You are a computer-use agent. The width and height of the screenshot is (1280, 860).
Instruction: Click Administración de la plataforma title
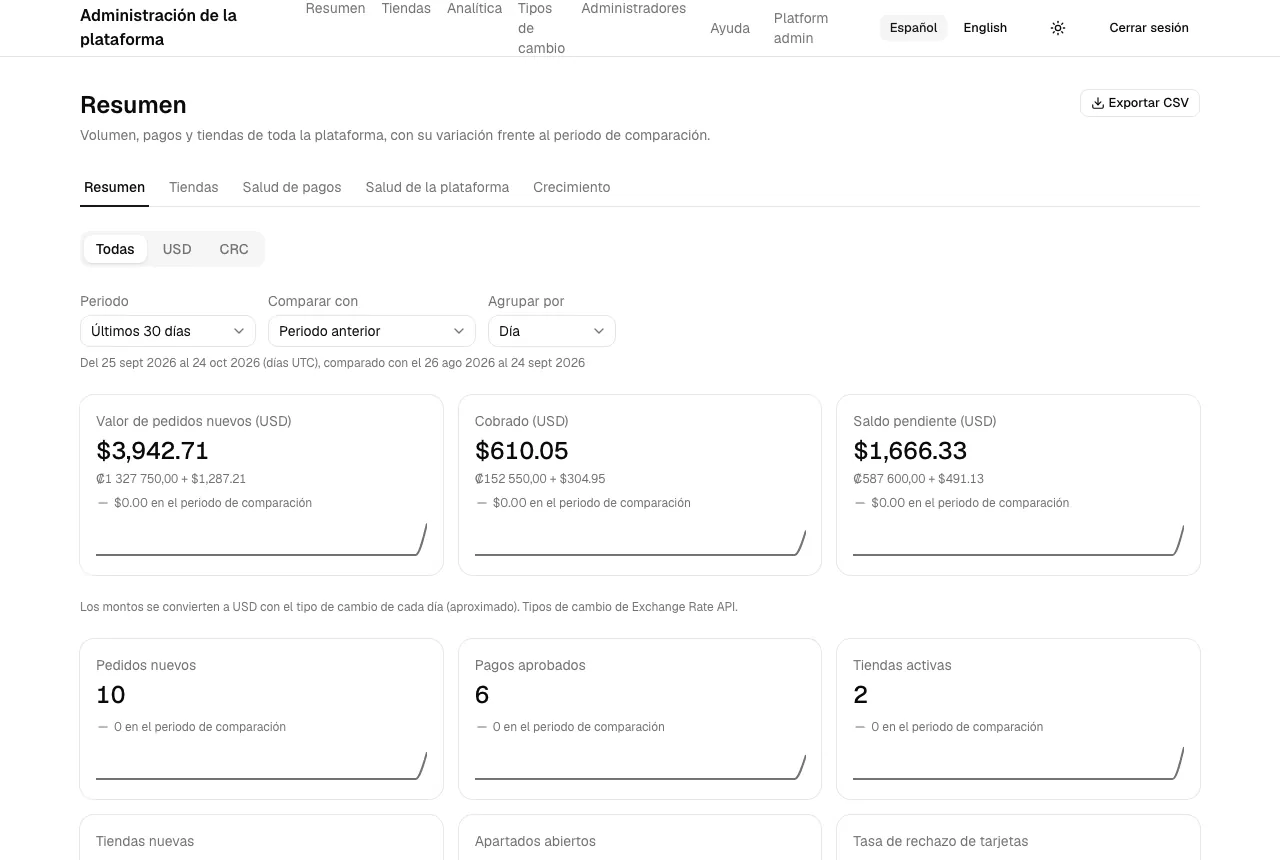pyautogui.click(x=158, y=28)
